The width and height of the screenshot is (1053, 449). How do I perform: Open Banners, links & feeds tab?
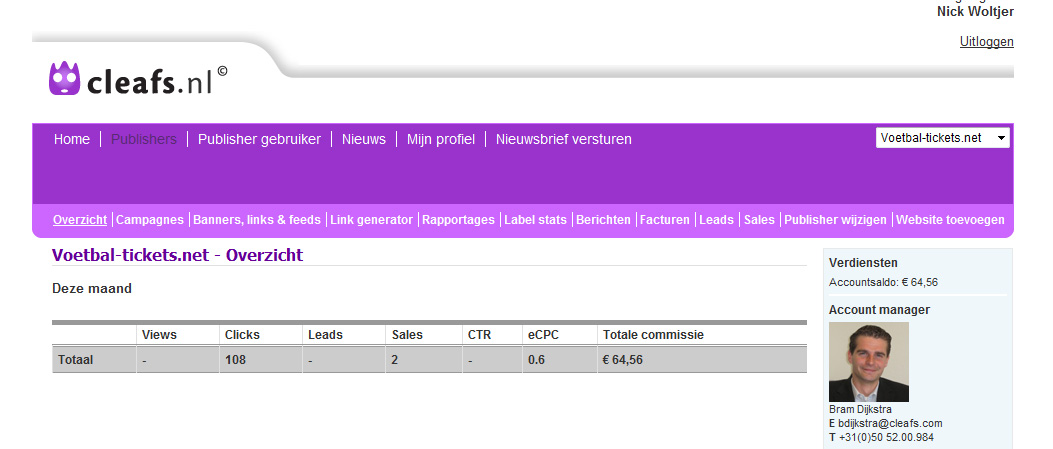click(x=257, y=219)
